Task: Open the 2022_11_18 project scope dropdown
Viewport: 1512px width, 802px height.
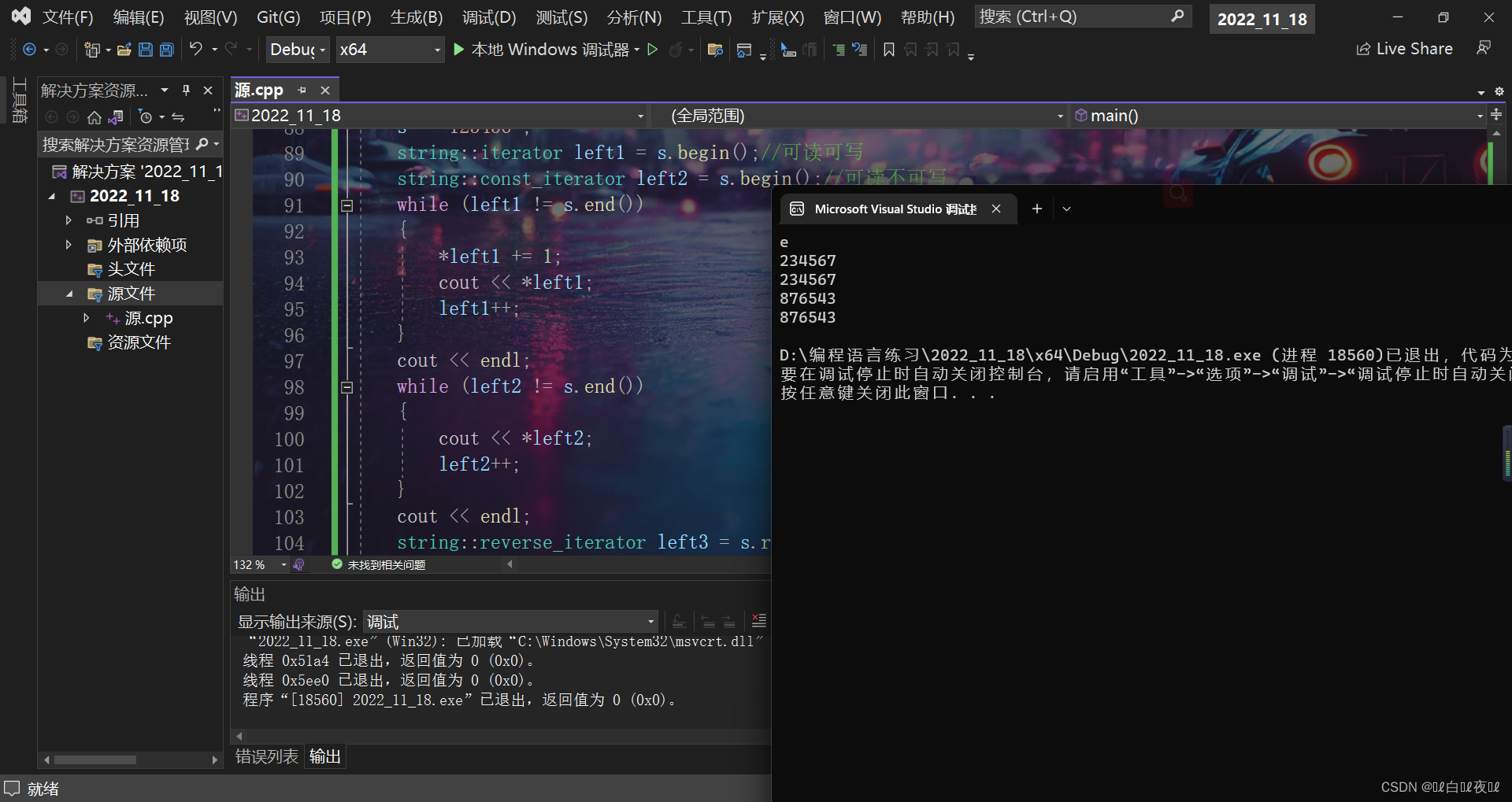Action: 440,116
